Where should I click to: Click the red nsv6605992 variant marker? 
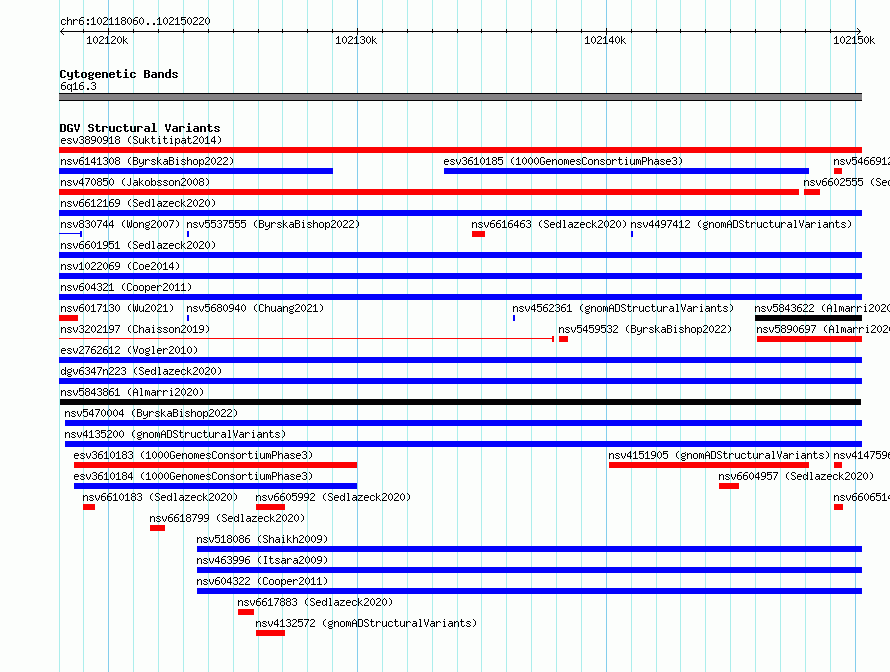270,507
